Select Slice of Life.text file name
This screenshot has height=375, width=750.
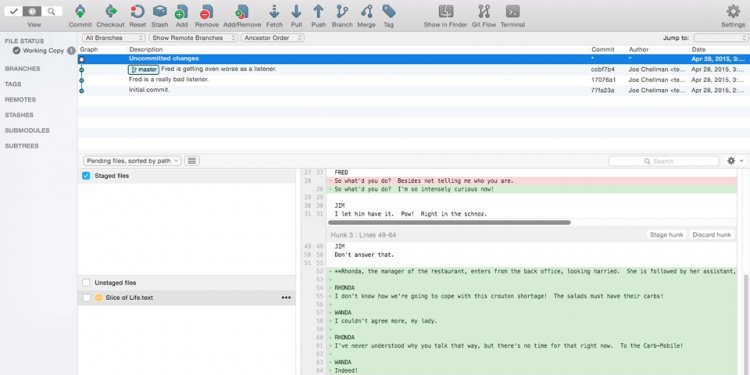[x=129, y=298]
